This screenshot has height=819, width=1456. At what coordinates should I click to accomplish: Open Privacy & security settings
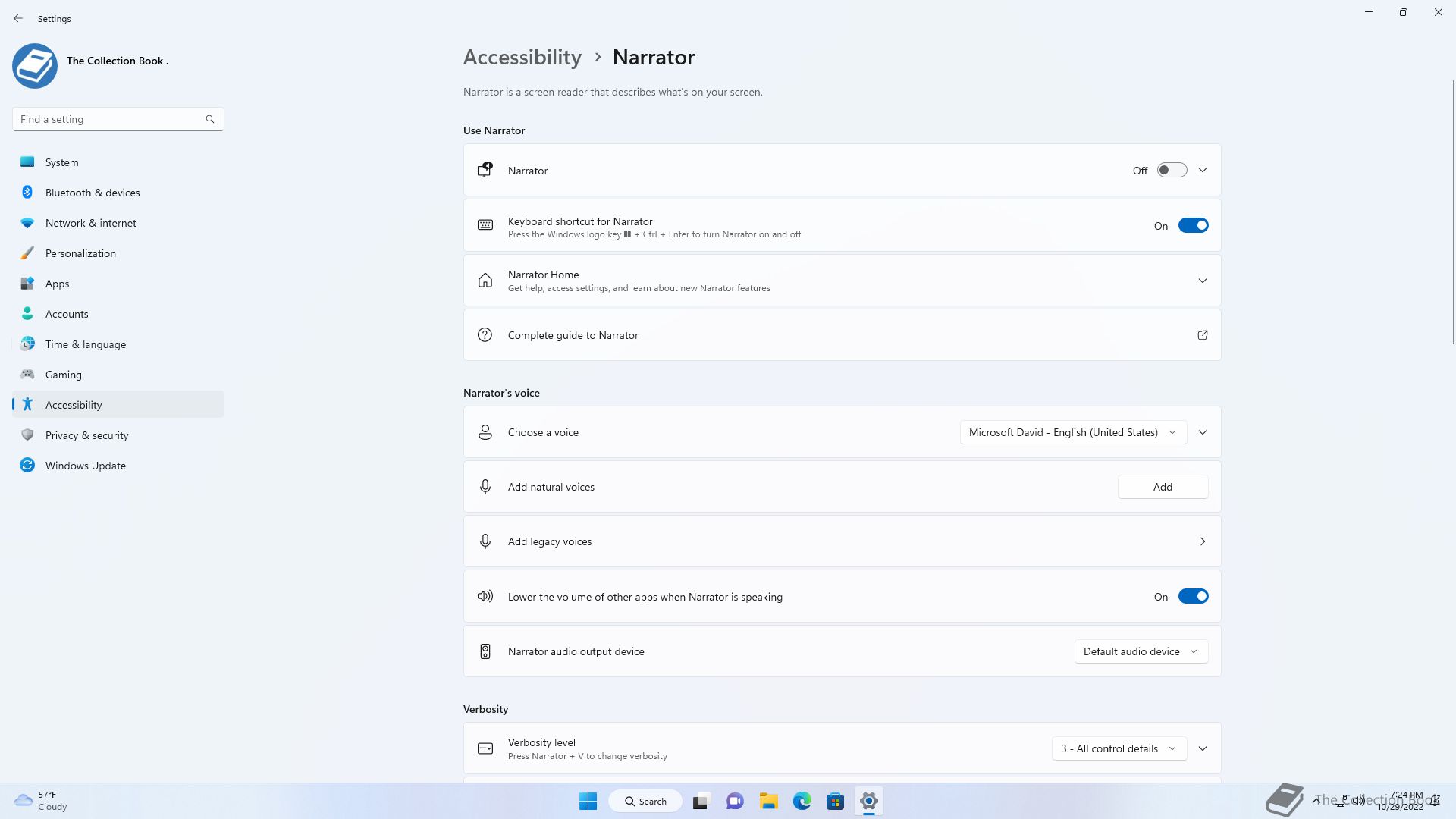pos(118,435)
